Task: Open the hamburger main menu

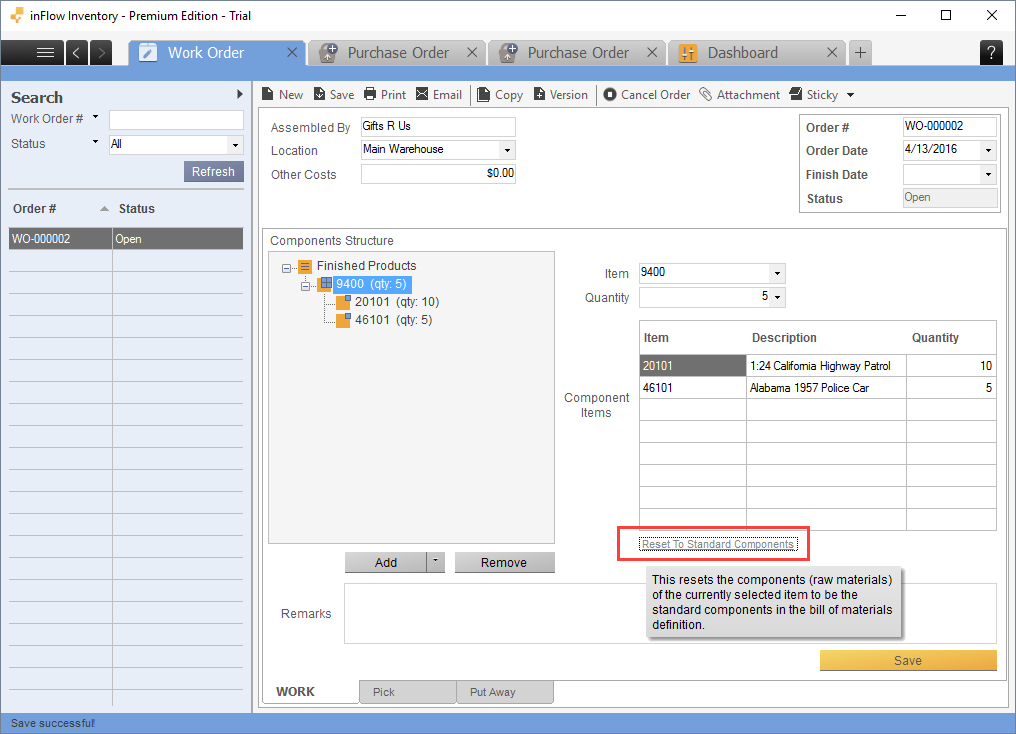Action: 45,52
